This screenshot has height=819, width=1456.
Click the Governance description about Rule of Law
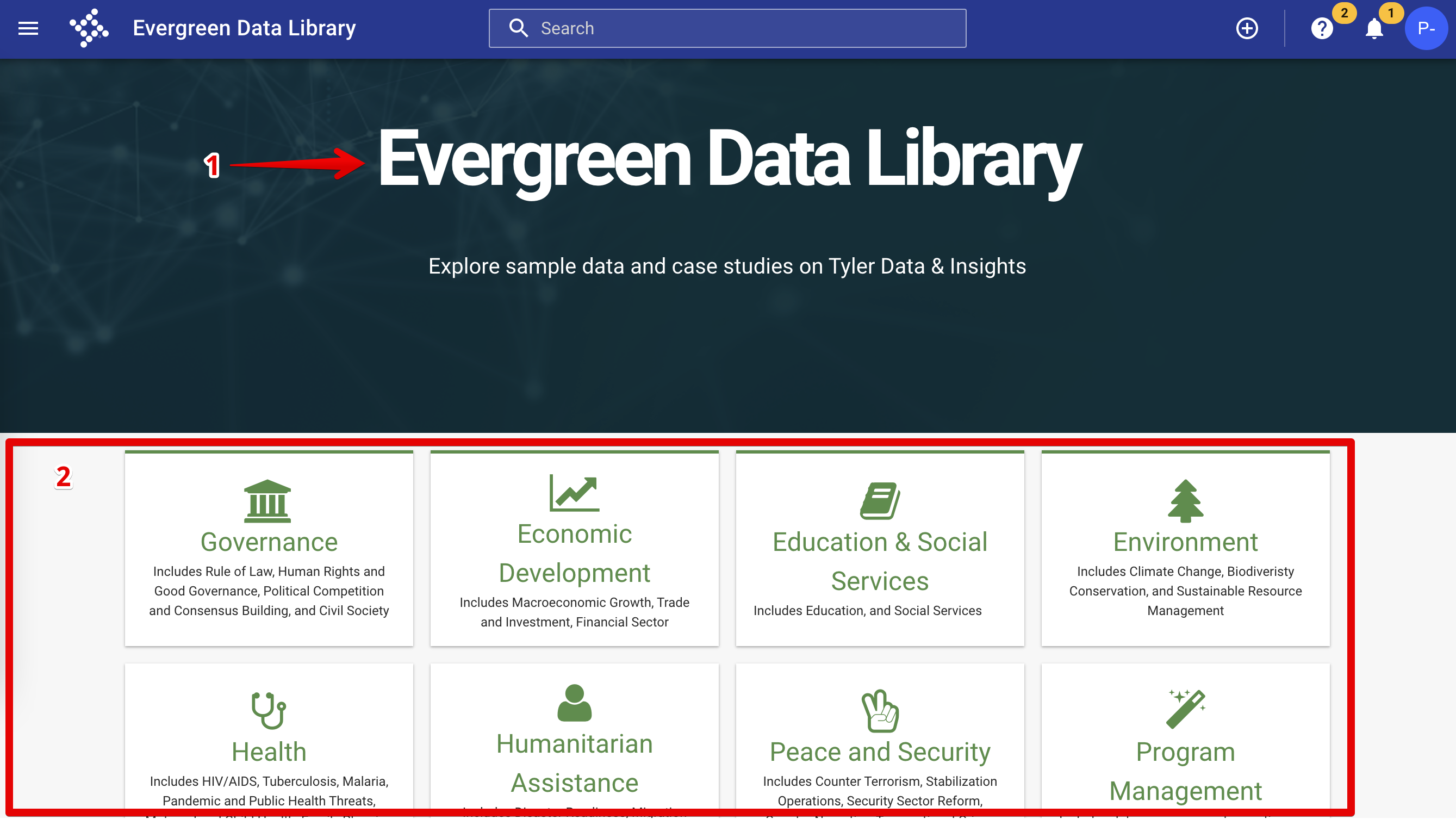(269, 591)
